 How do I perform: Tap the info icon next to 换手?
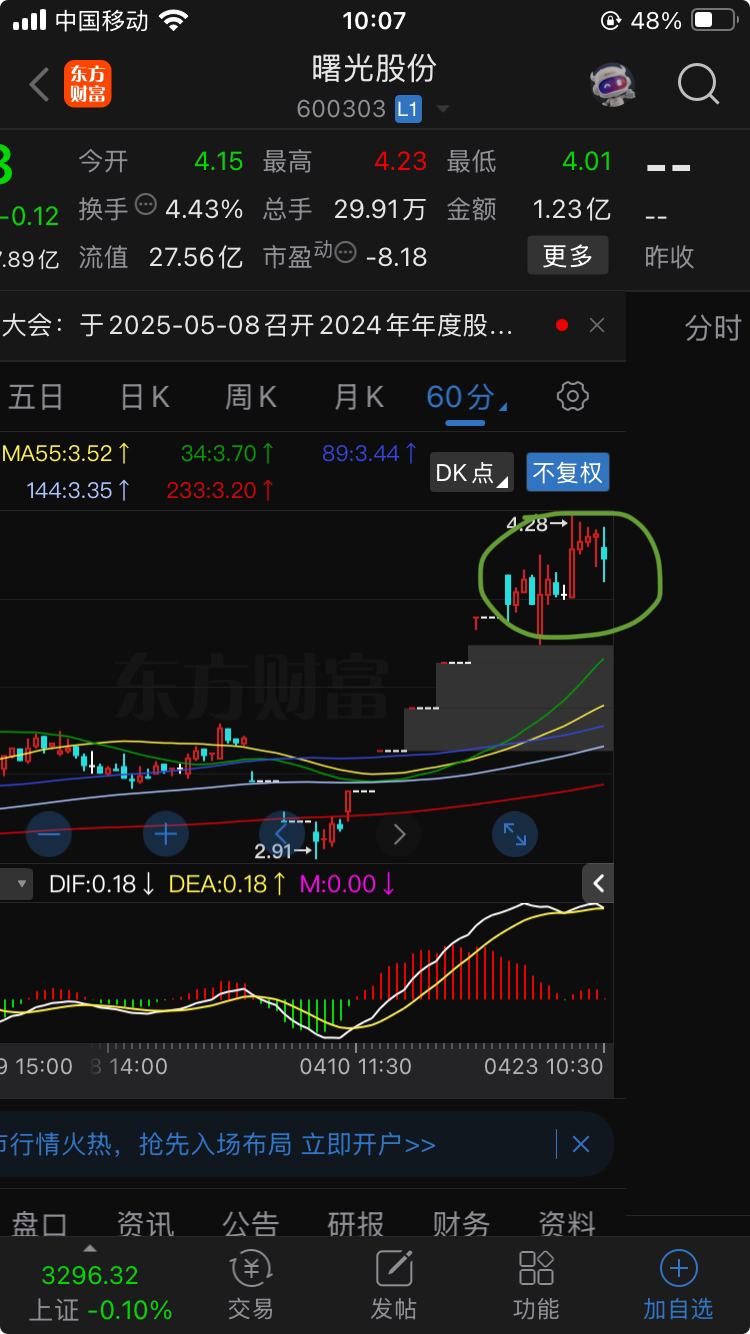click(x=146, y=205)
